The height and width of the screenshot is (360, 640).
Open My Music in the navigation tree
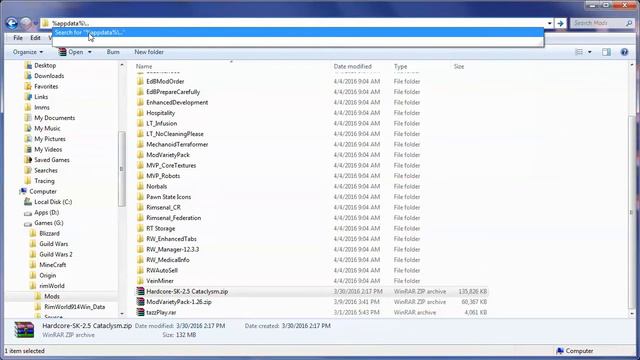47,129
